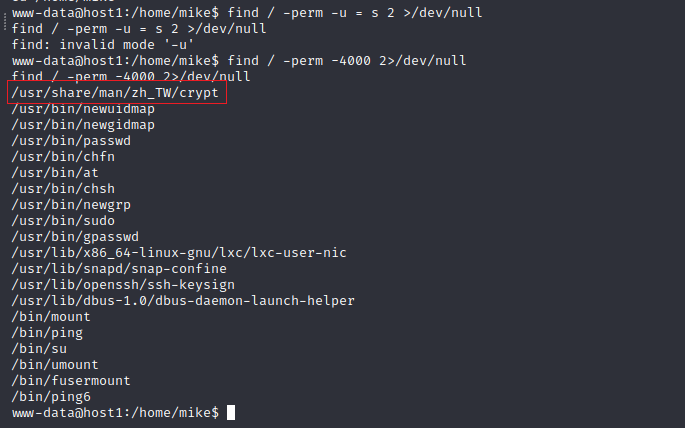Select the /usr/bin/passwd entry
The width and height of the screenshot is (685, 428).
point(71,141)
